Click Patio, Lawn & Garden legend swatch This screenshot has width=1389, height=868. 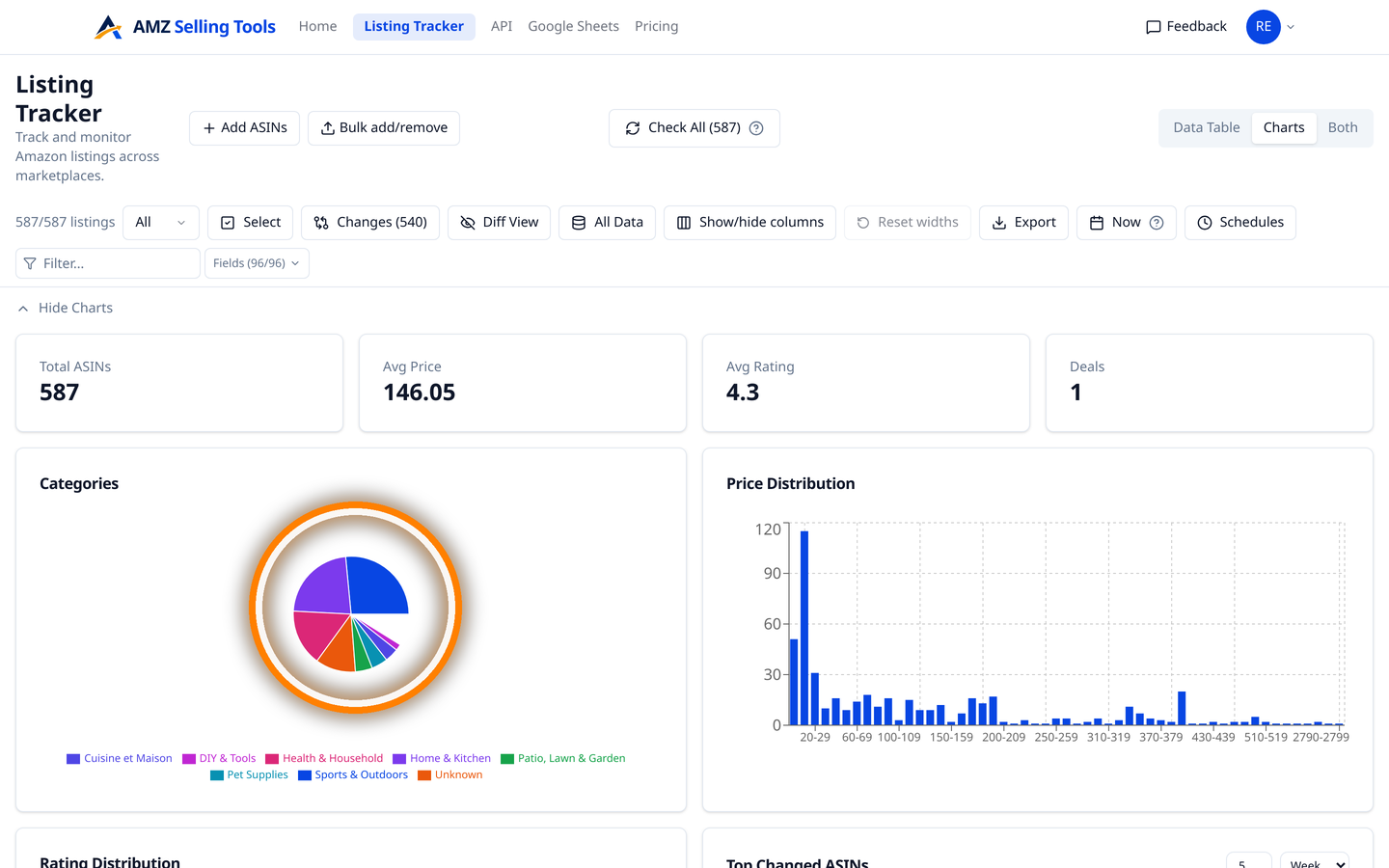click(x=507, y=759)
